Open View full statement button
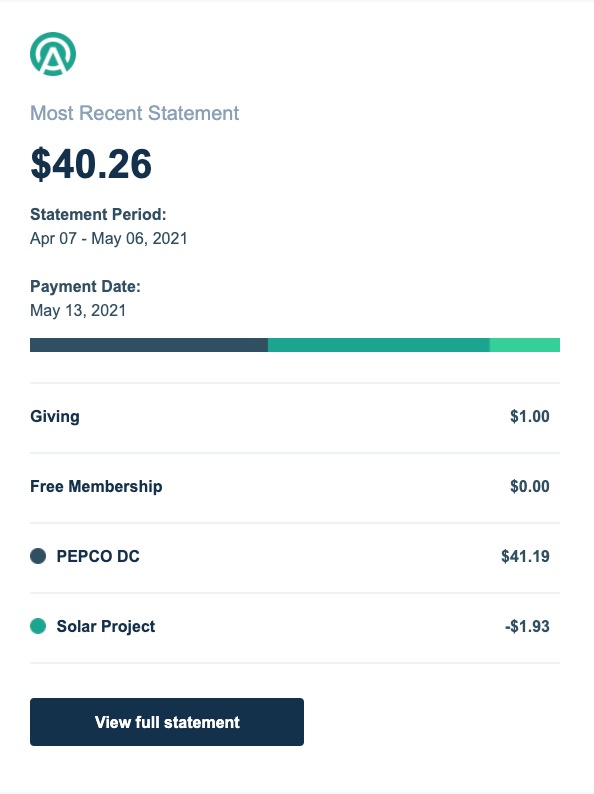 167,722
